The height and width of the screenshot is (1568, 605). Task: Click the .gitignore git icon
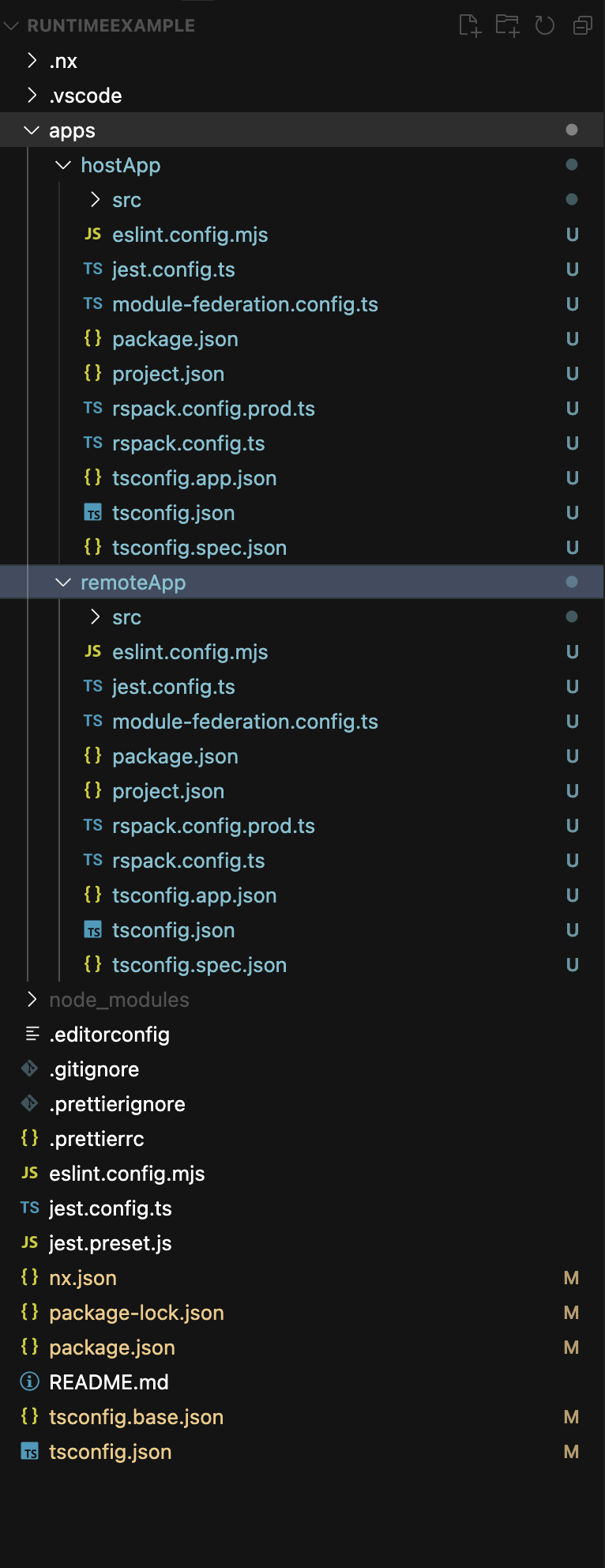[x=30, y=1069]
